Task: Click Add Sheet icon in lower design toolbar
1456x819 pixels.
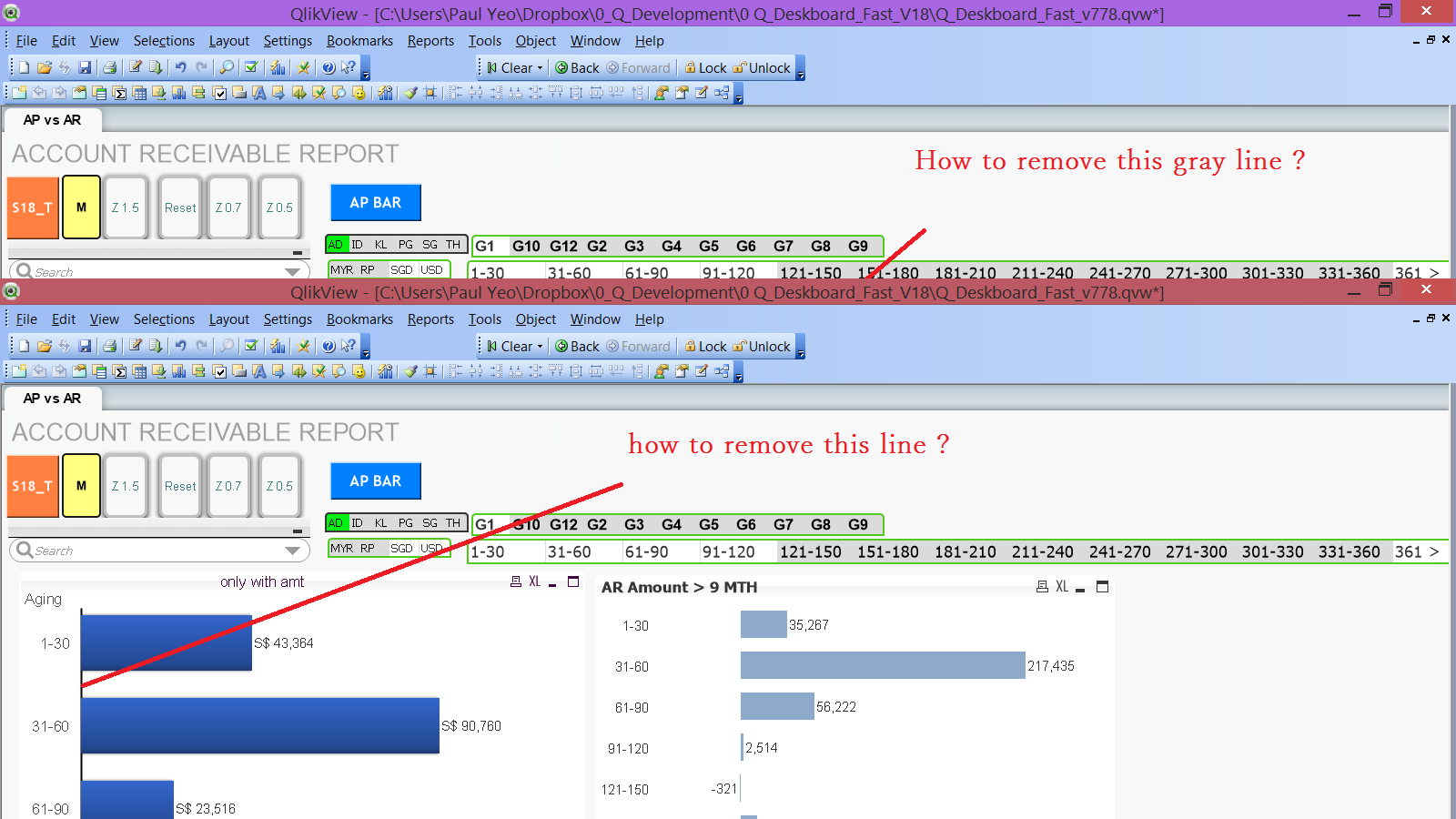Action: coord(19,370)
